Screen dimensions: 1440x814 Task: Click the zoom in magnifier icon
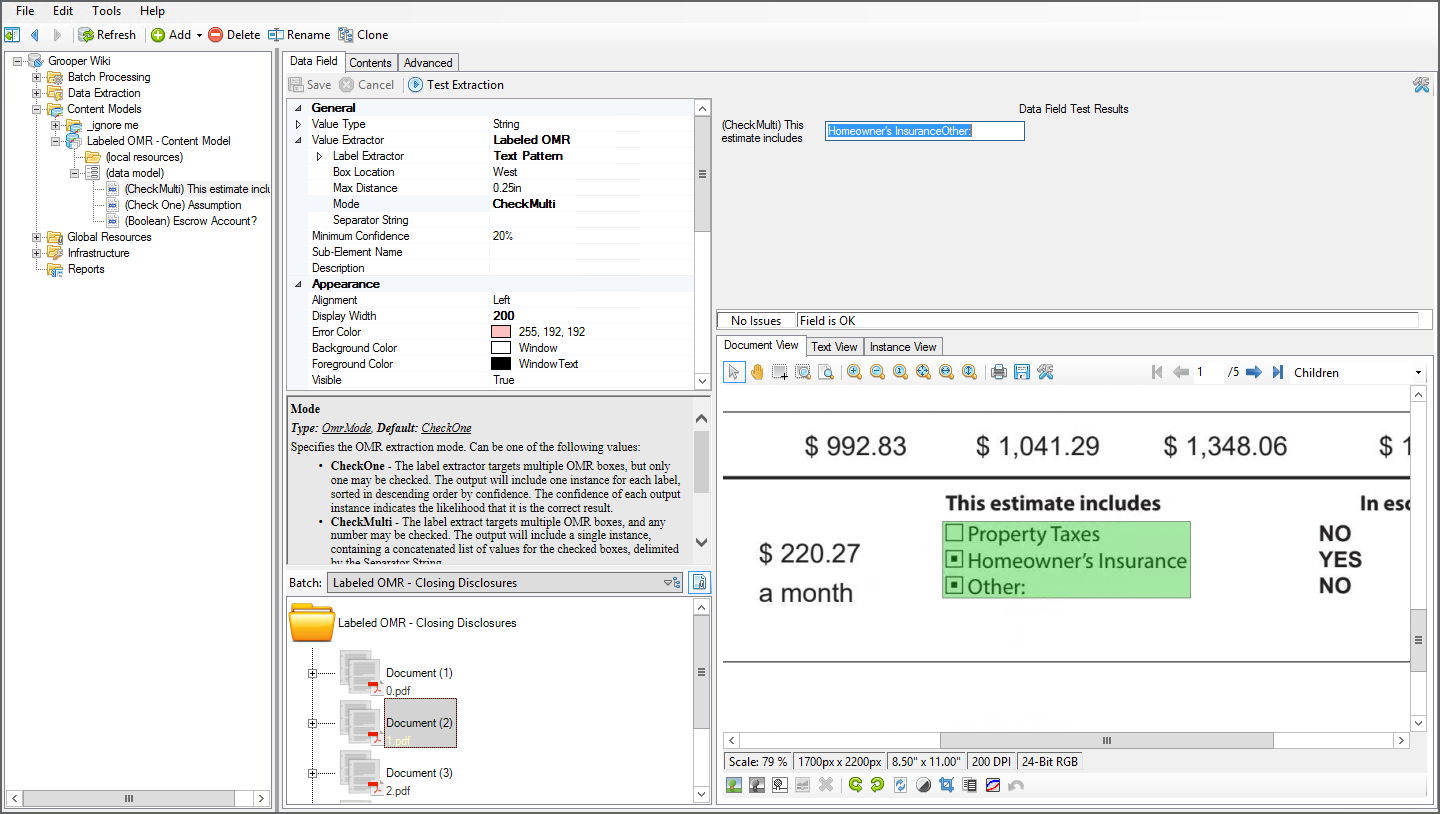point(854,372)
